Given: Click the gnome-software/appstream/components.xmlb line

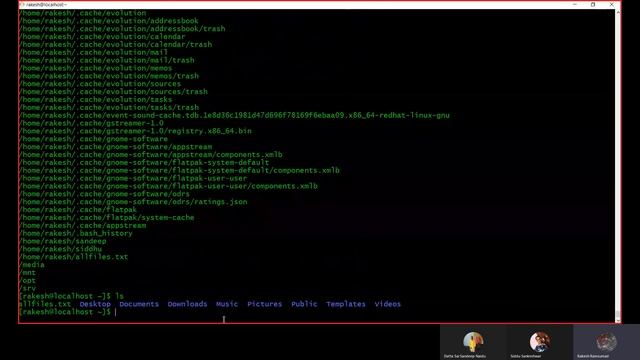Looking at the screenshot, I should [x=151, y=155].
